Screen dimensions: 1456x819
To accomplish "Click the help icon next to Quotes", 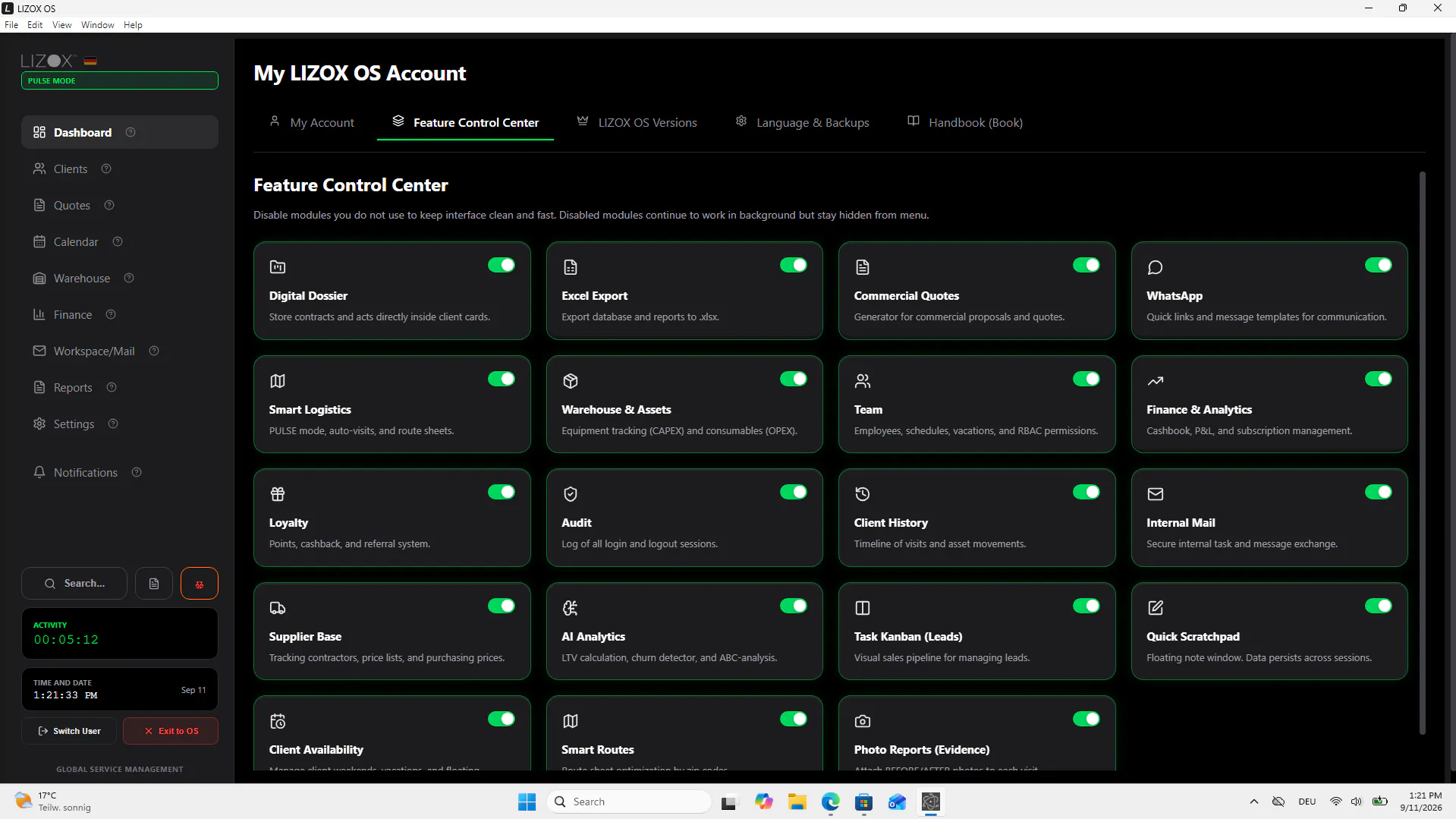I will tap(109, 205).
